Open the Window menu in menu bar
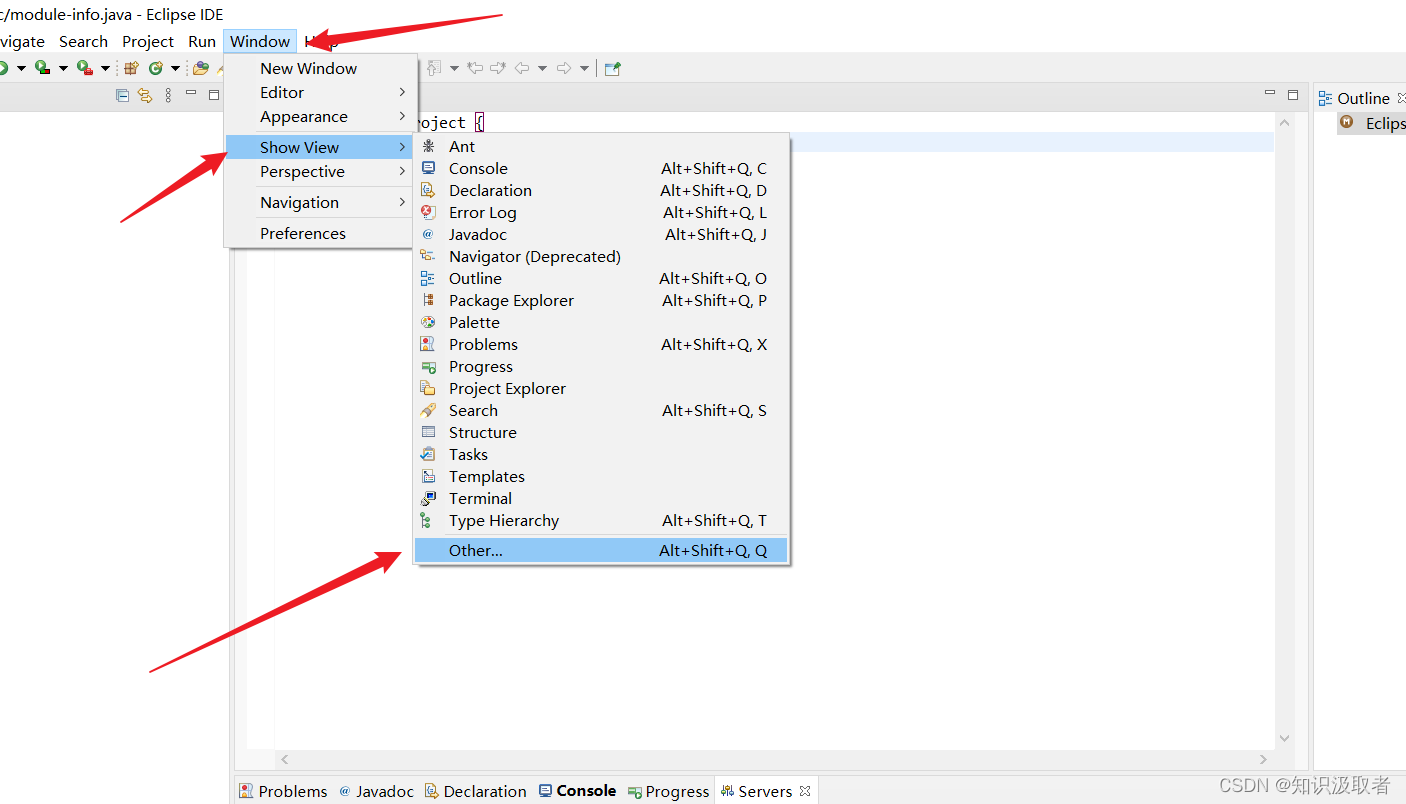 (260, 41)
